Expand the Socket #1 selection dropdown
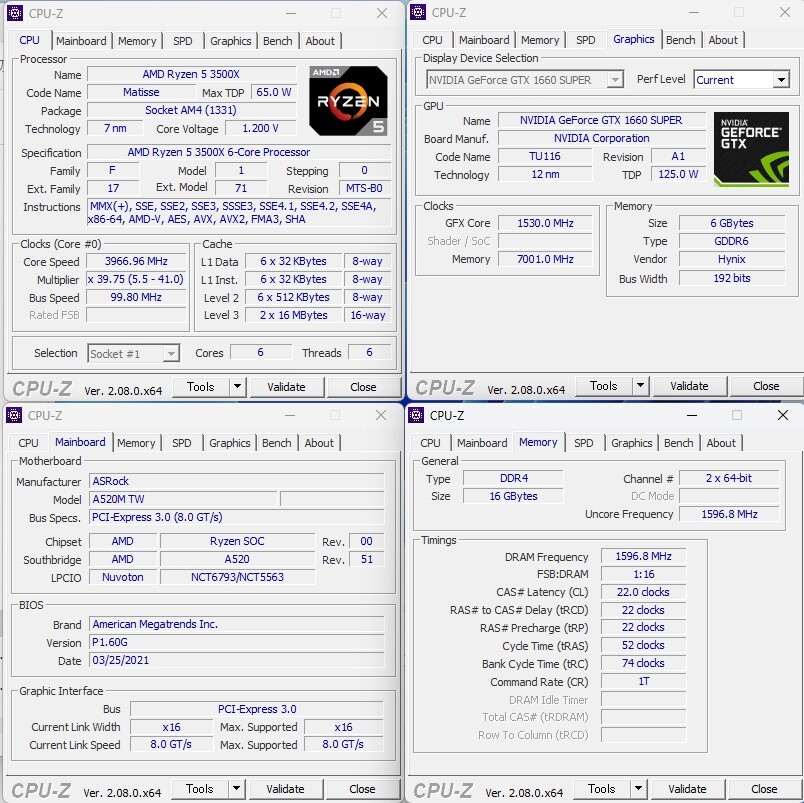The width and height of the screenshot is (804, 803). point(171,353)
